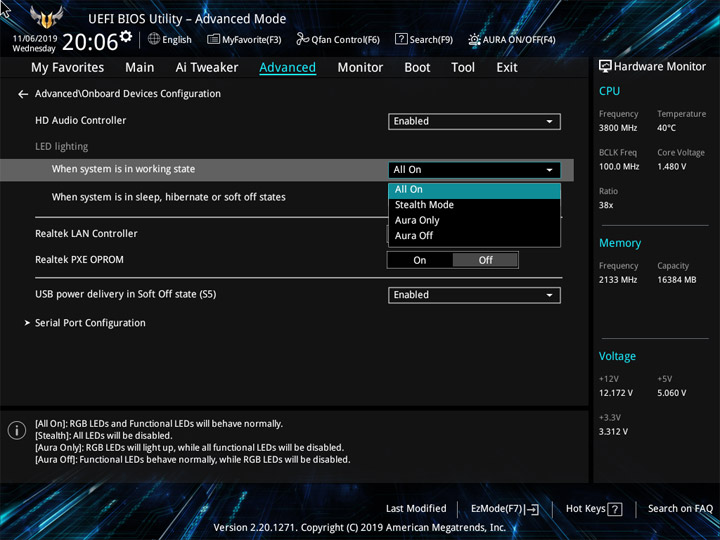
Task: Click Memory capacity 16384 MB
Action: click(676, 280)
